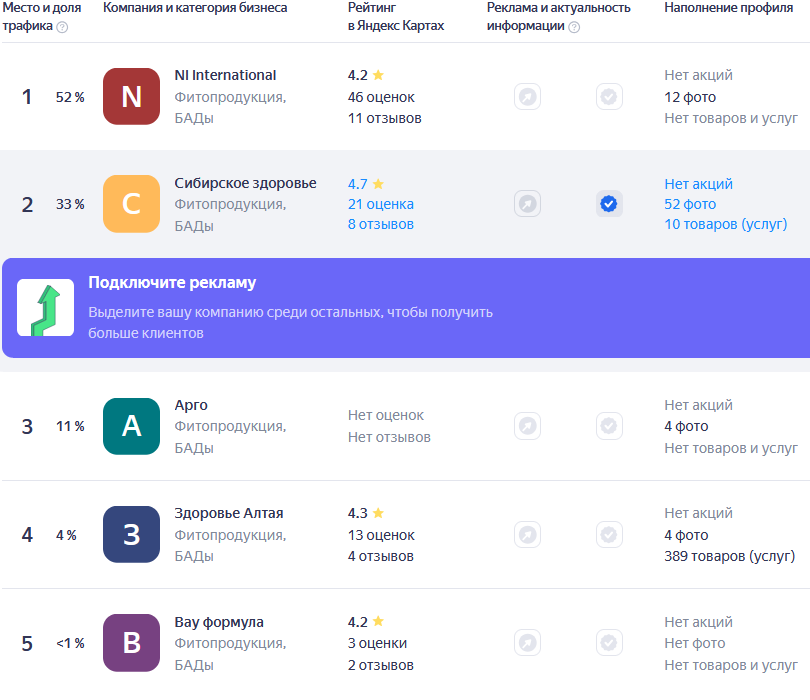Click '389 товаров (услуг)' for Здоровье Алтая
Screen dimensions: 810x700
729,556
